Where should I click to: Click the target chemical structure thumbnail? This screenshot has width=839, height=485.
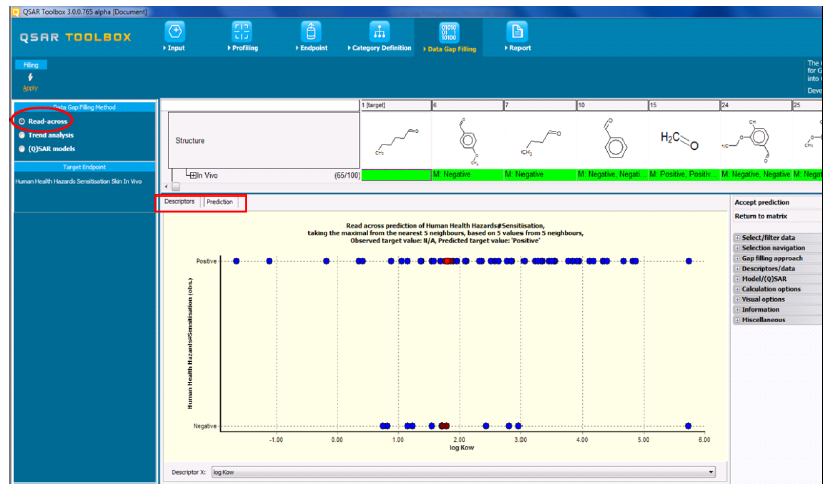pos(396,140)
